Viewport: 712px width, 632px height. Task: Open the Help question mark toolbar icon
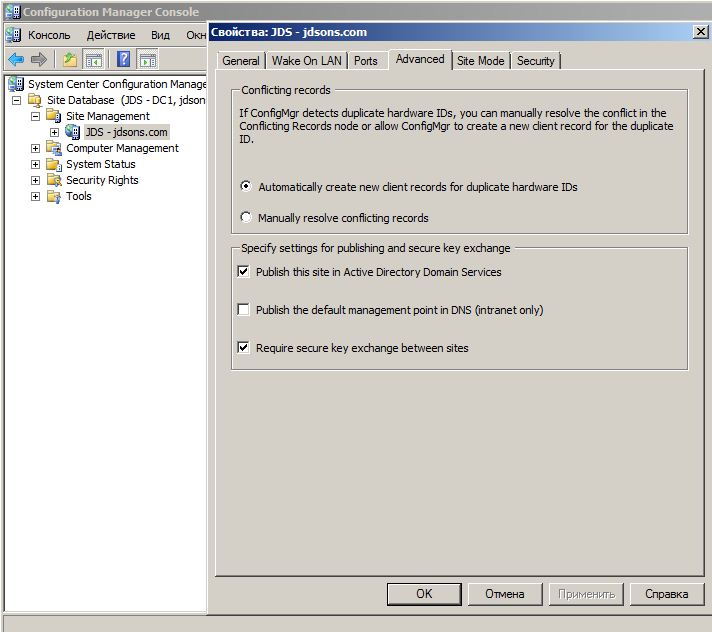[x=124, y=59]
